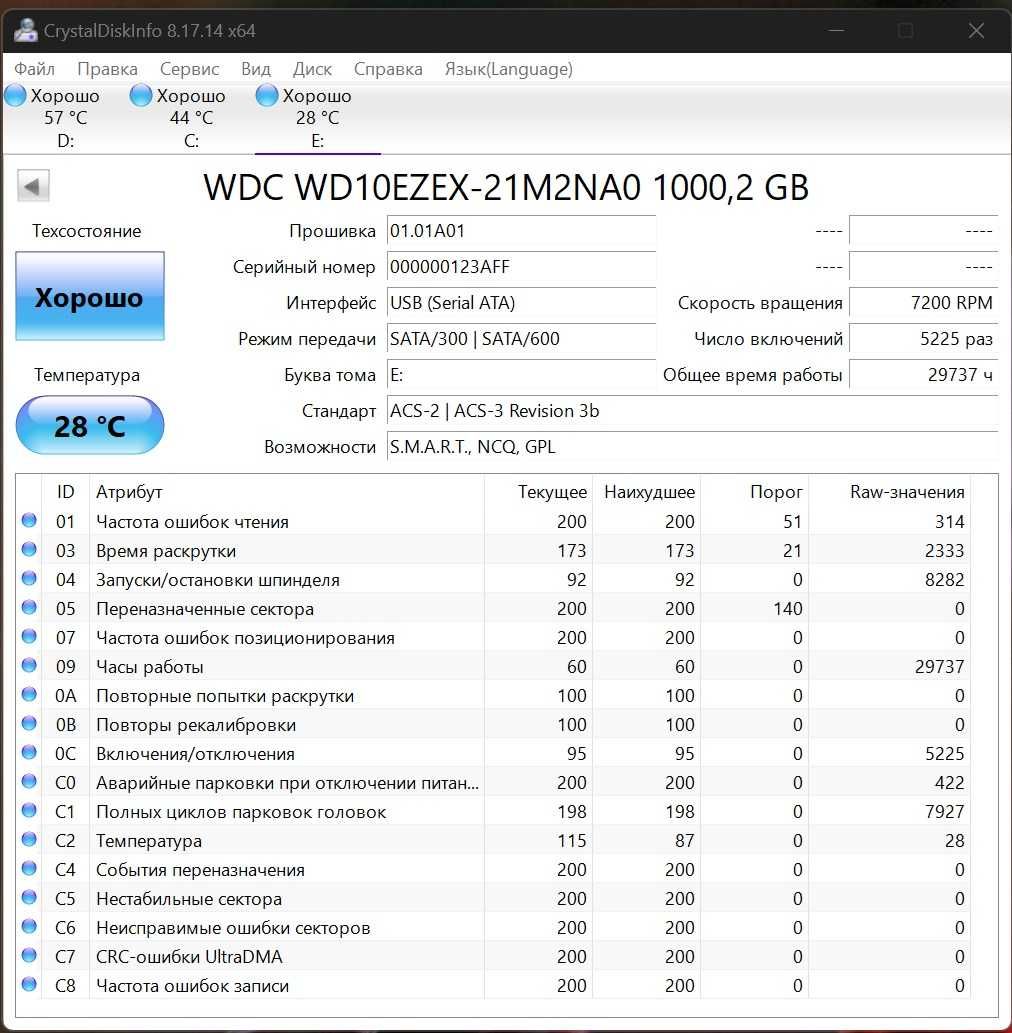Select the Время раскрутки attribute text

pos(166,551)
